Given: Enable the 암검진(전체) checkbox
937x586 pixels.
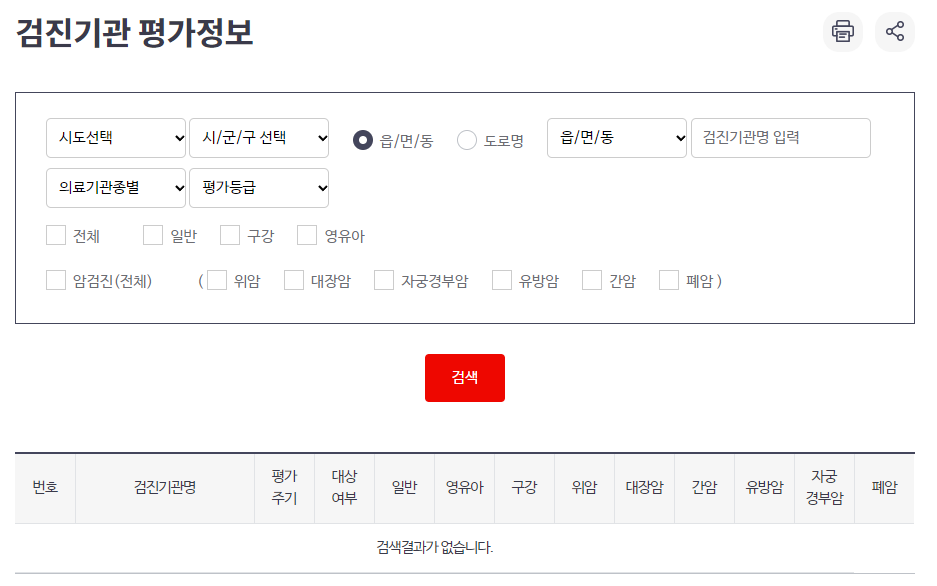Looking at the screenshot, I should point(55,280).
